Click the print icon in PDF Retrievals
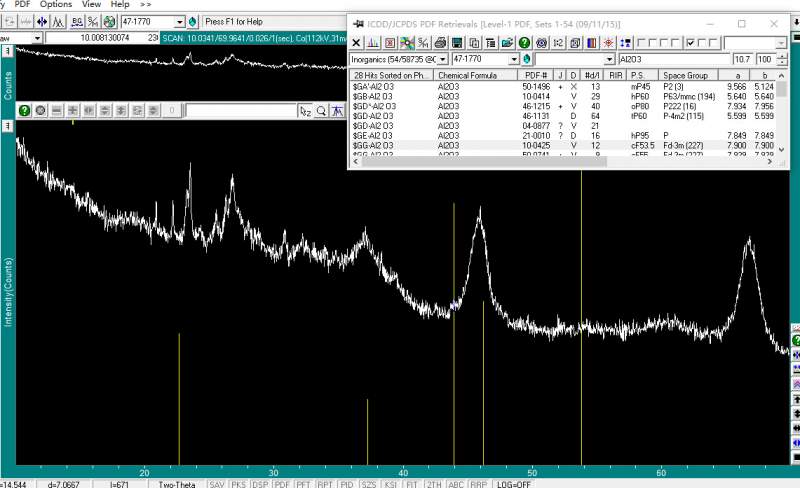The image size is (800, 488). pyautogui.click(x=439, y=43)
